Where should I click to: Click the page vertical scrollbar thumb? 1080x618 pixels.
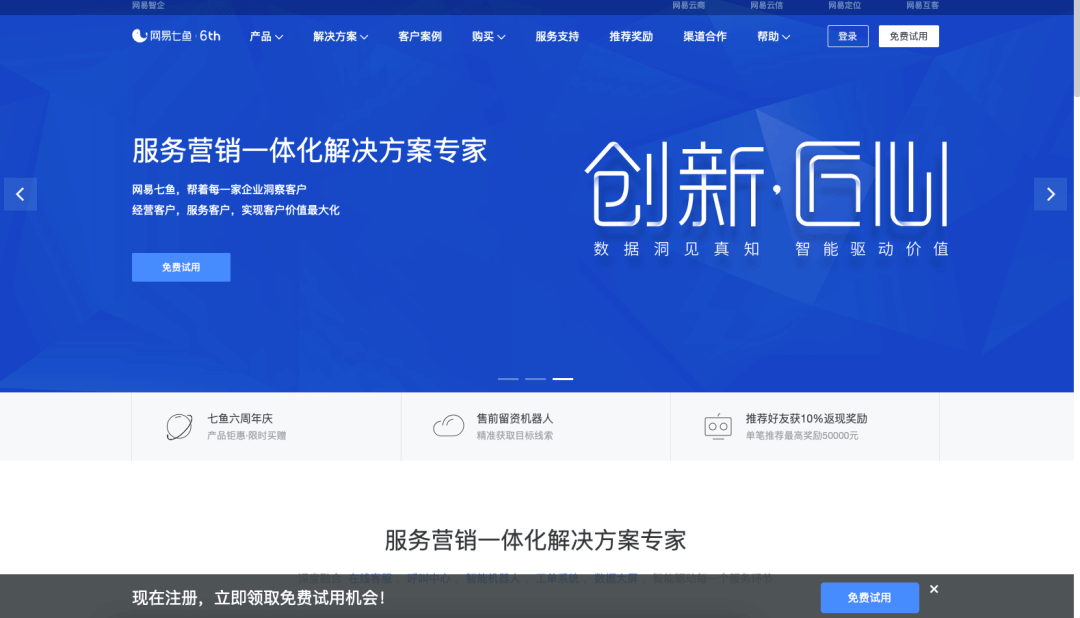point(1077,48)
